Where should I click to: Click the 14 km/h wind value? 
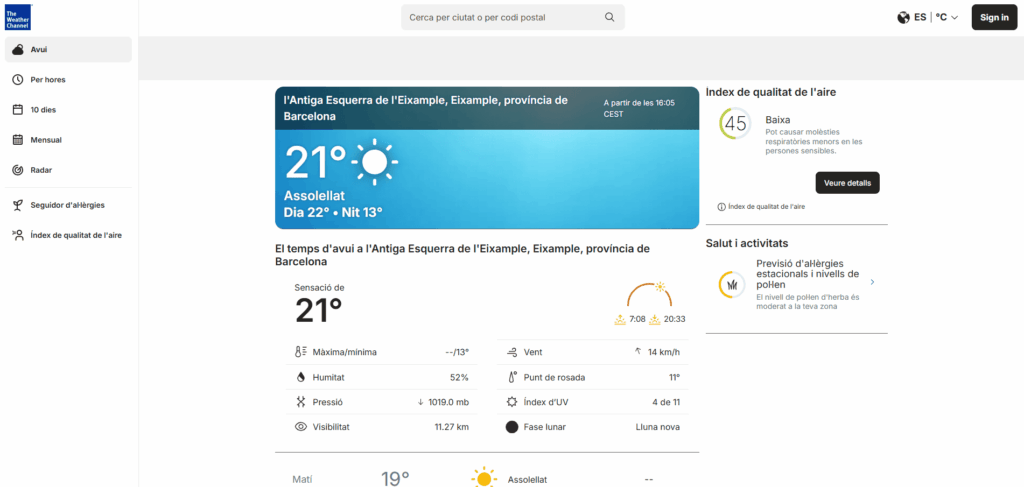[x=664, y=352]
